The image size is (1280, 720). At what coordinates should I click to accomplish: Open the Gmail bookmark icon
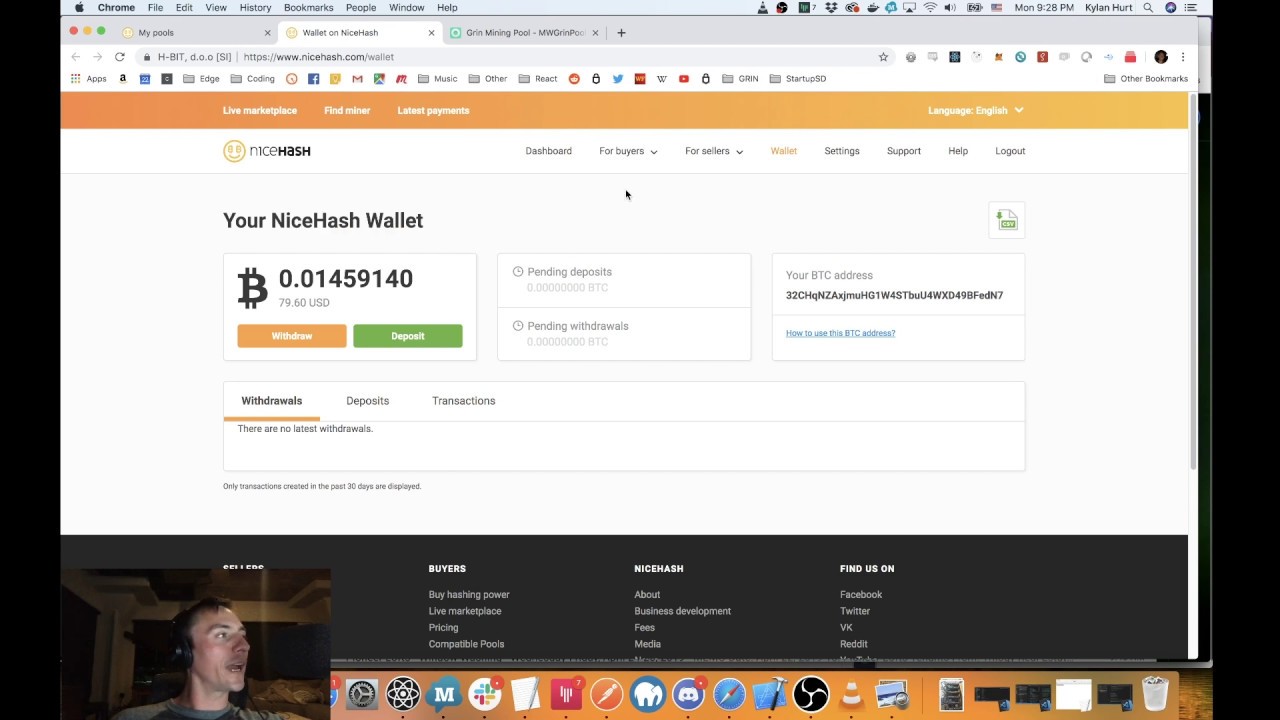pos(357,78)
